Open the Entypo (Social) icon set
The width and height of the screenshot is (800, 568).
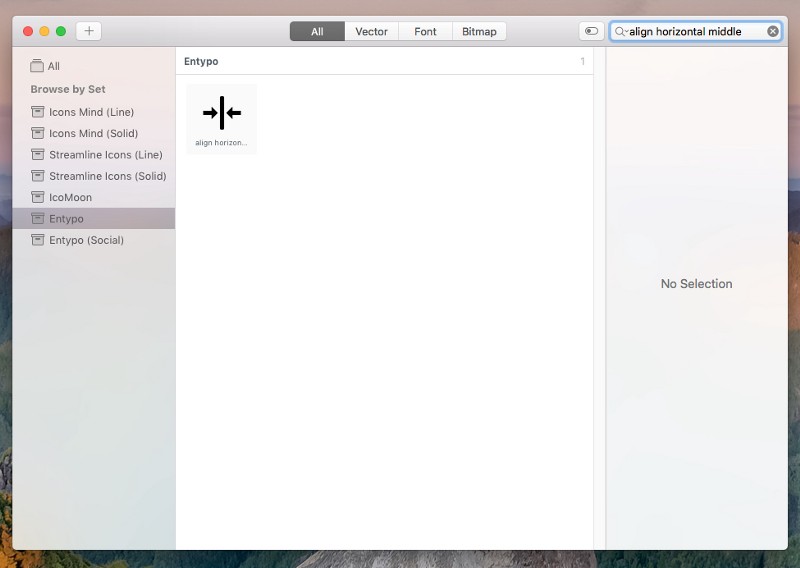click(86, 240)
